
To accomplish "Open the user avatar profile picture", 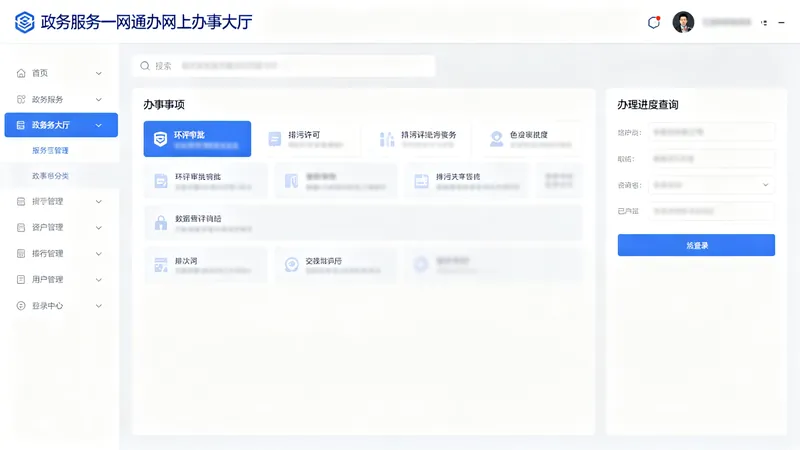I will coord(683,22).
